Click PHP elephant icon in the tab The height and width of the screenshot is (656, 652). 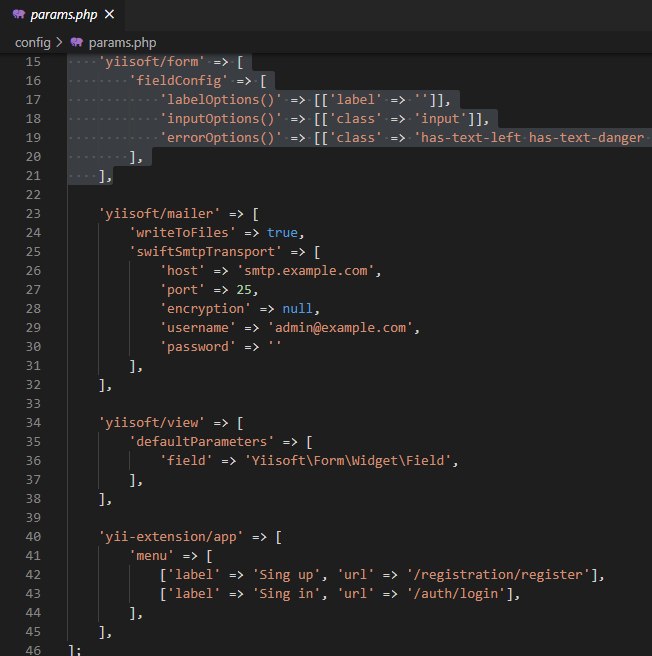[x=19, y=15]
